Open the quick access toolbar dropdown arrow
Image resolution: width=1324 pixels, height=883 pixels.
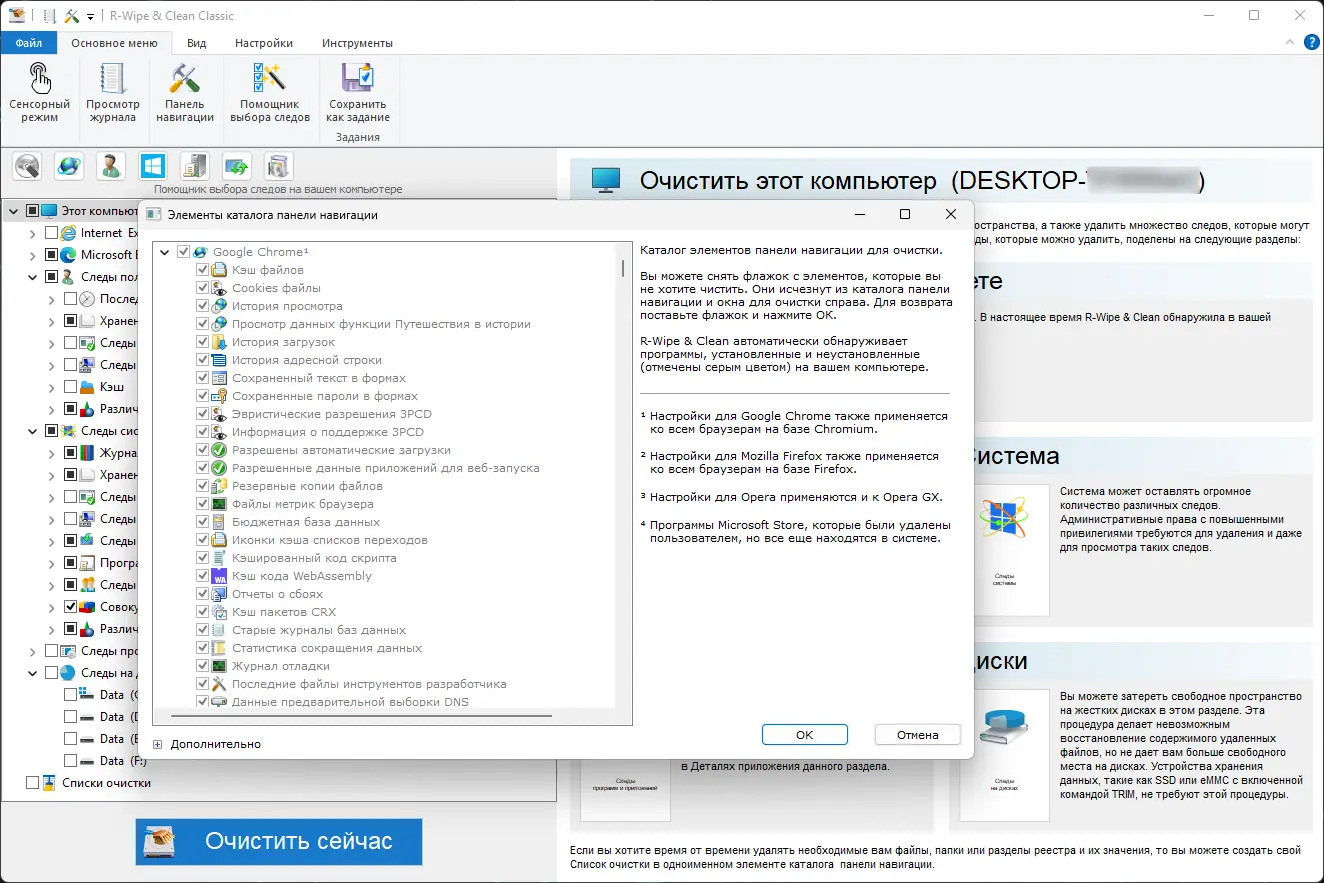pyautogui.click(x=90, y=17)
